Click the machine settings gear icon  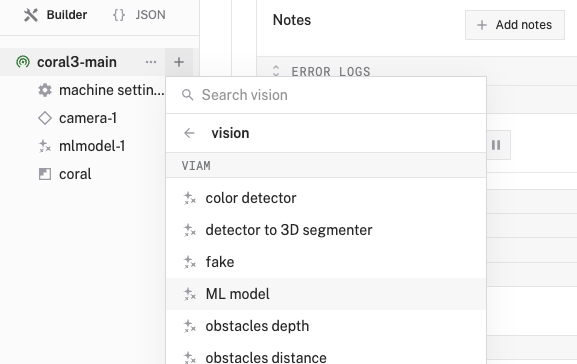(x=45, y=90)
